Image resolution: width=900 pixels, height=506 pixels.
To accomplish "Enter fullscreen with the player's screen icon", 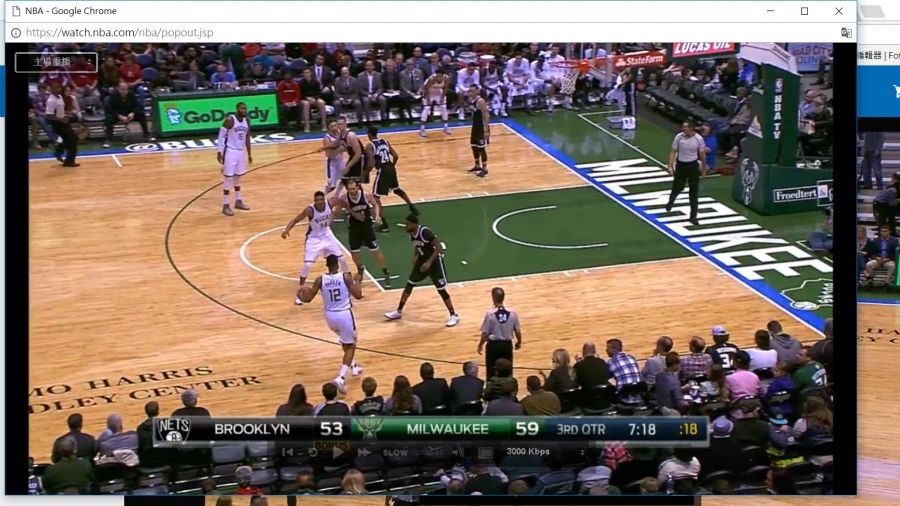I will pos(486,453).
